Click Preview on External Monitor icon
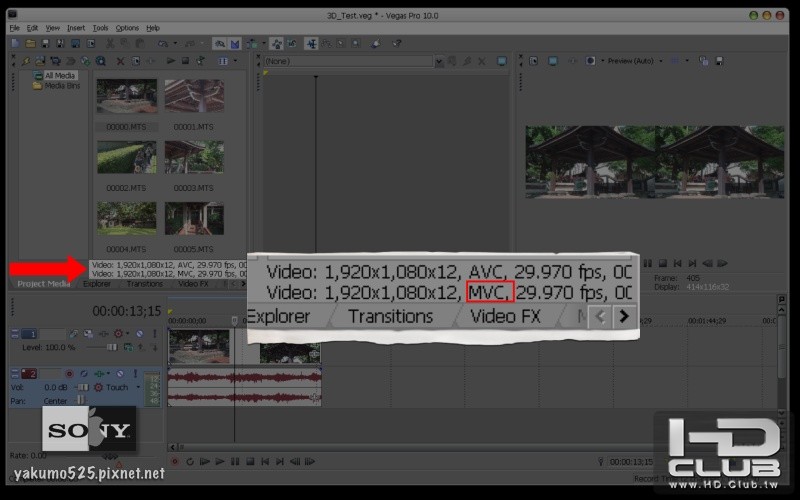Screen dimensions: 800x500 553,61
